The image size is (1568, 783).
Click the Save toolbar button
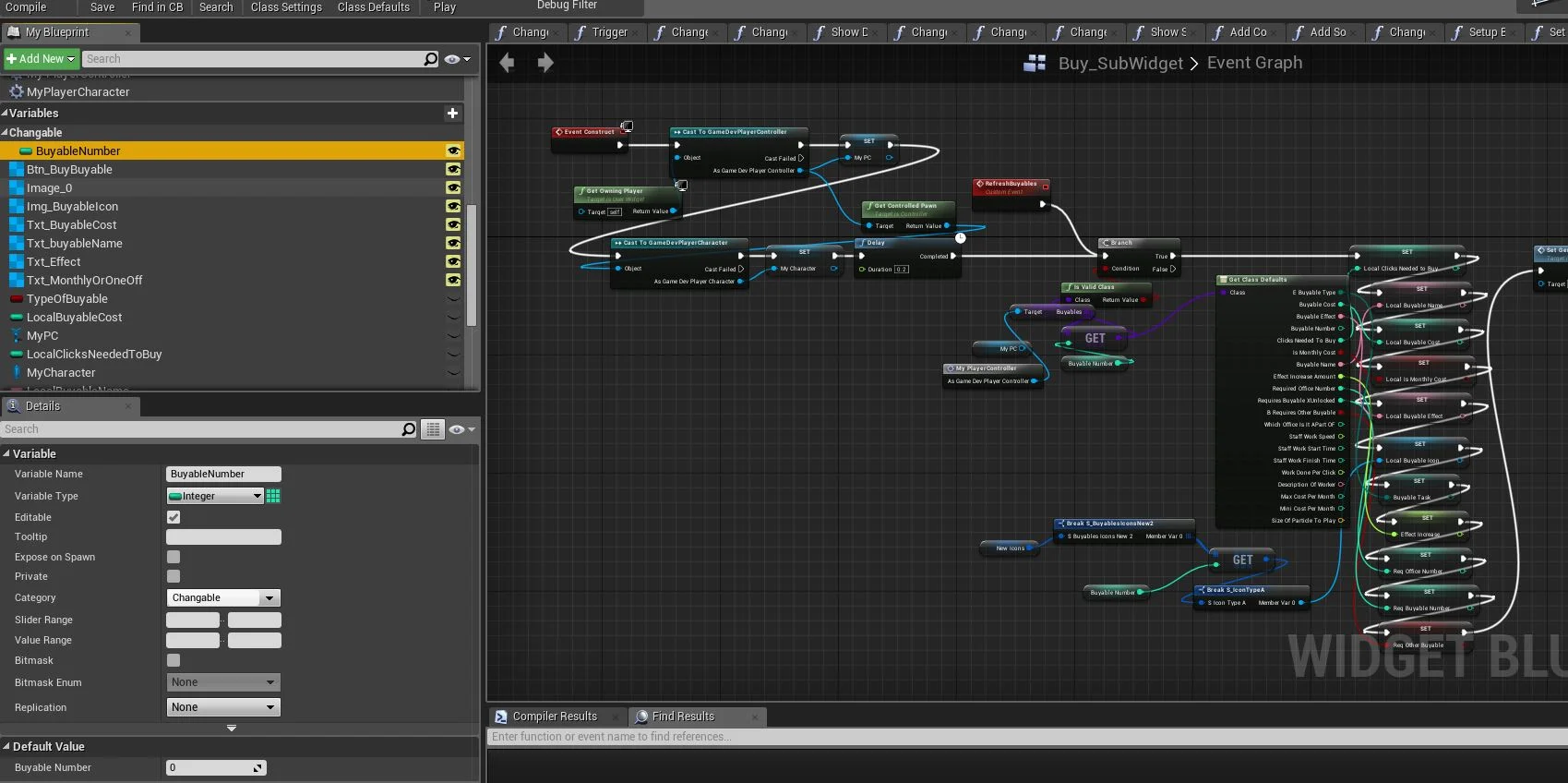point(102,7)
